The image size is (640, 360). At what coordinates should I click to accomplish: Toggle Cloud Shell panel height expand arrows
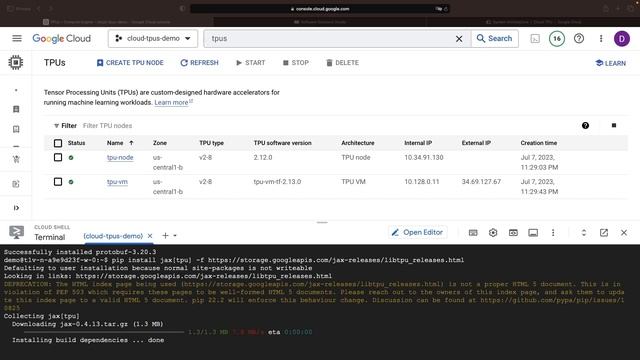[584, 233]
